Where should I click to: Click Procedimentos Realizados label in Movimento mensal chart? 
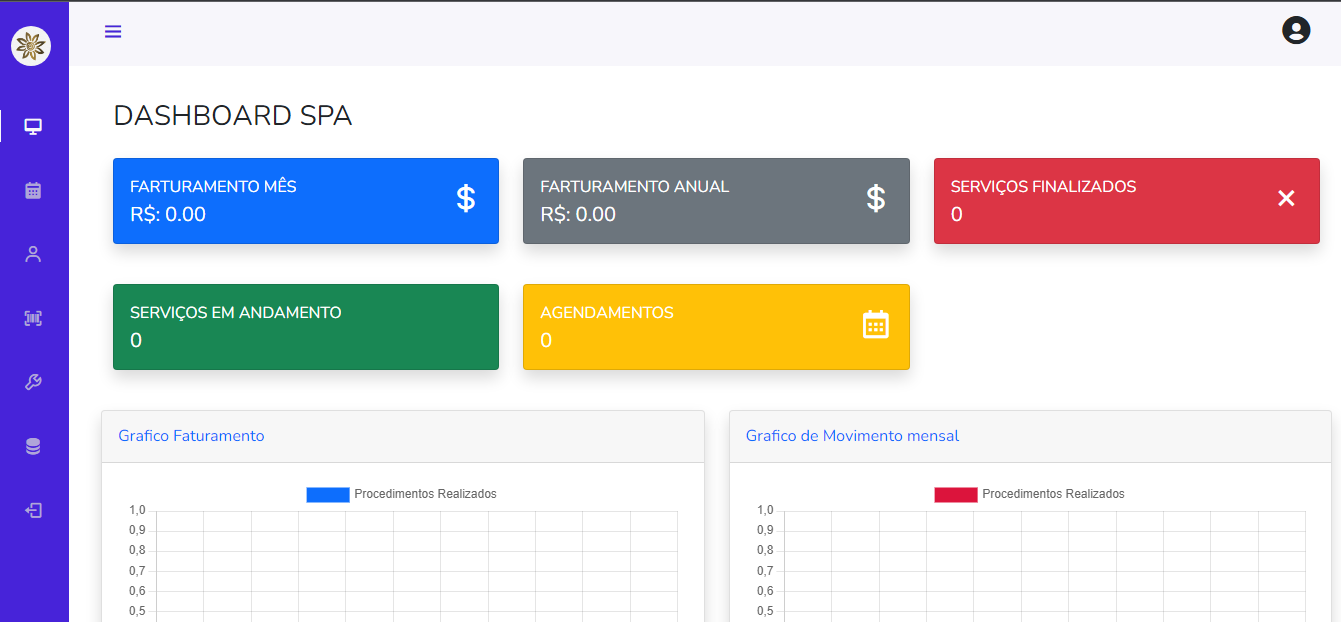point(1053,494)
